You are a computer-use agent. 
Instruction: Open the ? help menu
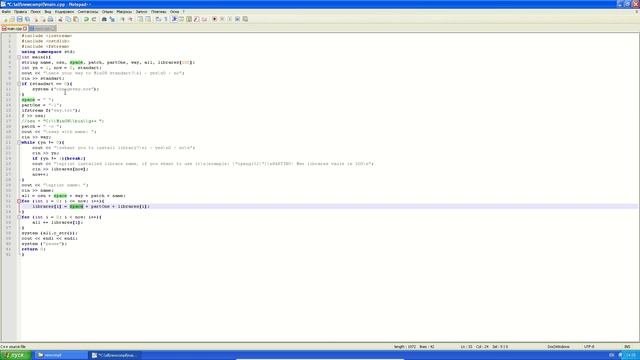coord(183,12)
